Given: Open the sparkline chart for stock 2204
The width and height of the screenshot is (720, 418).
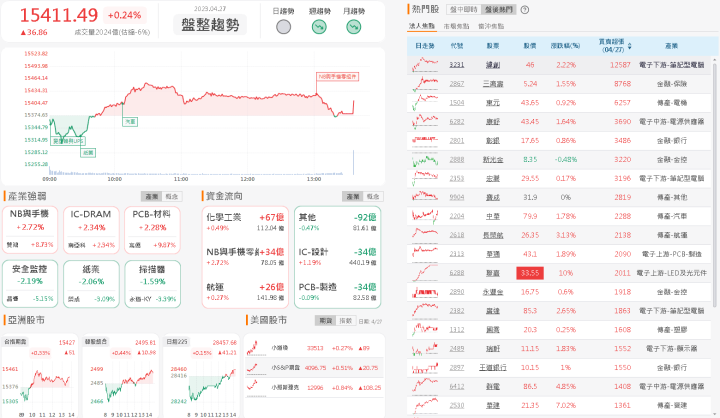Looking at the screenshot, I should coord(425,216).
